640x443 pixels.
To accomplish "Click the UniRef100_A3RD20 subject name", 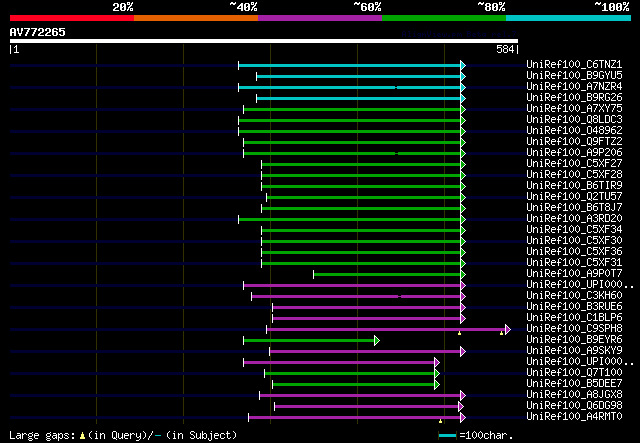I will [574, 218].
